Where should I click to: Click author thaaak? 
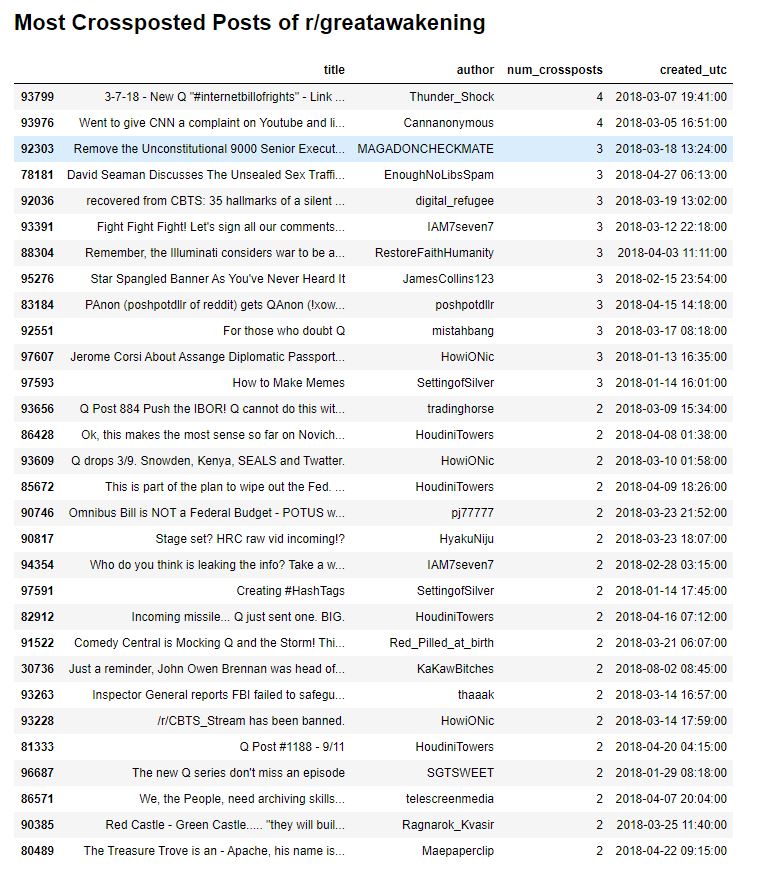[x=476, y=695]
